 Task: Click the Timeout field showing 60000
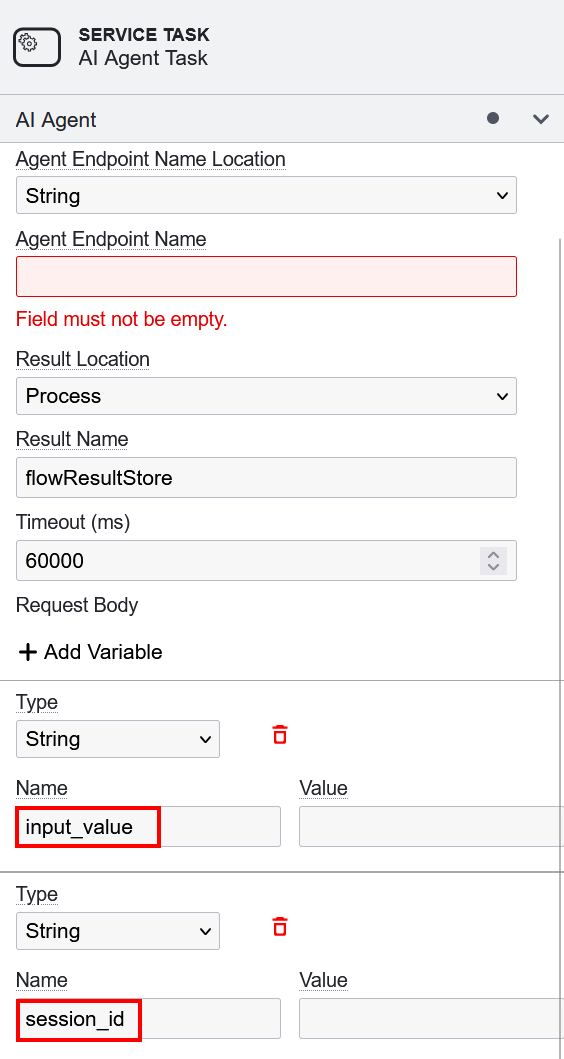pos(266,560)
